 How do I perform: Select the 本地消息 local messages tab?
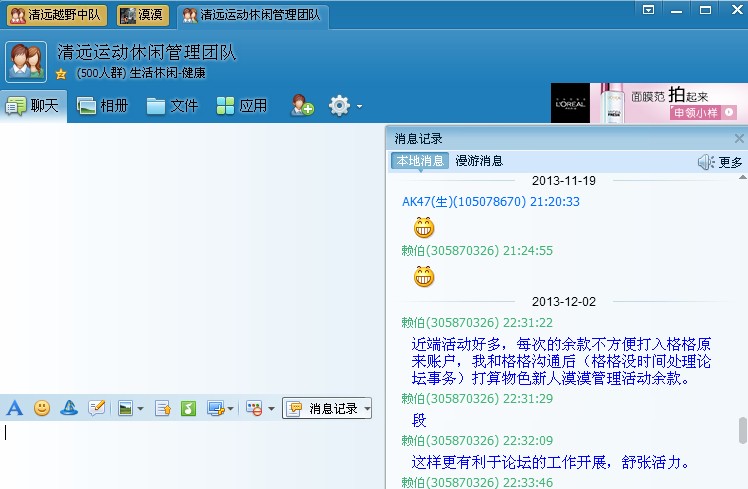pos(420,161)
